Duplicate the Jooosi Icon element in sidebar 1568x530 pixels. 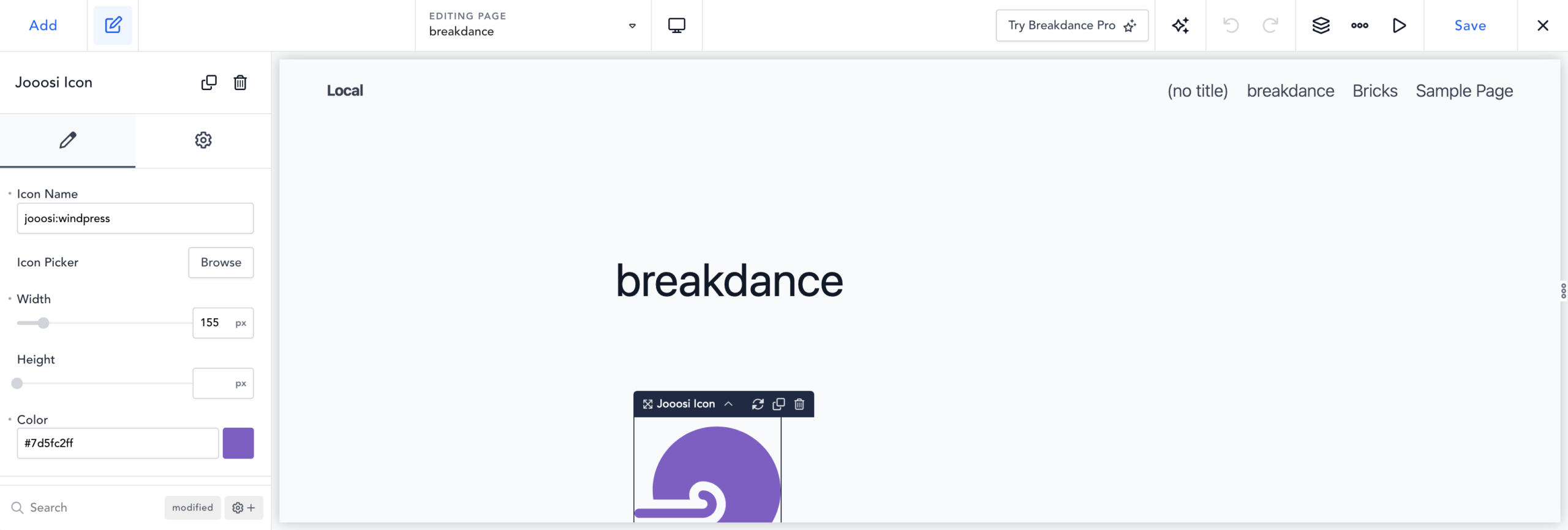point(209,82)
